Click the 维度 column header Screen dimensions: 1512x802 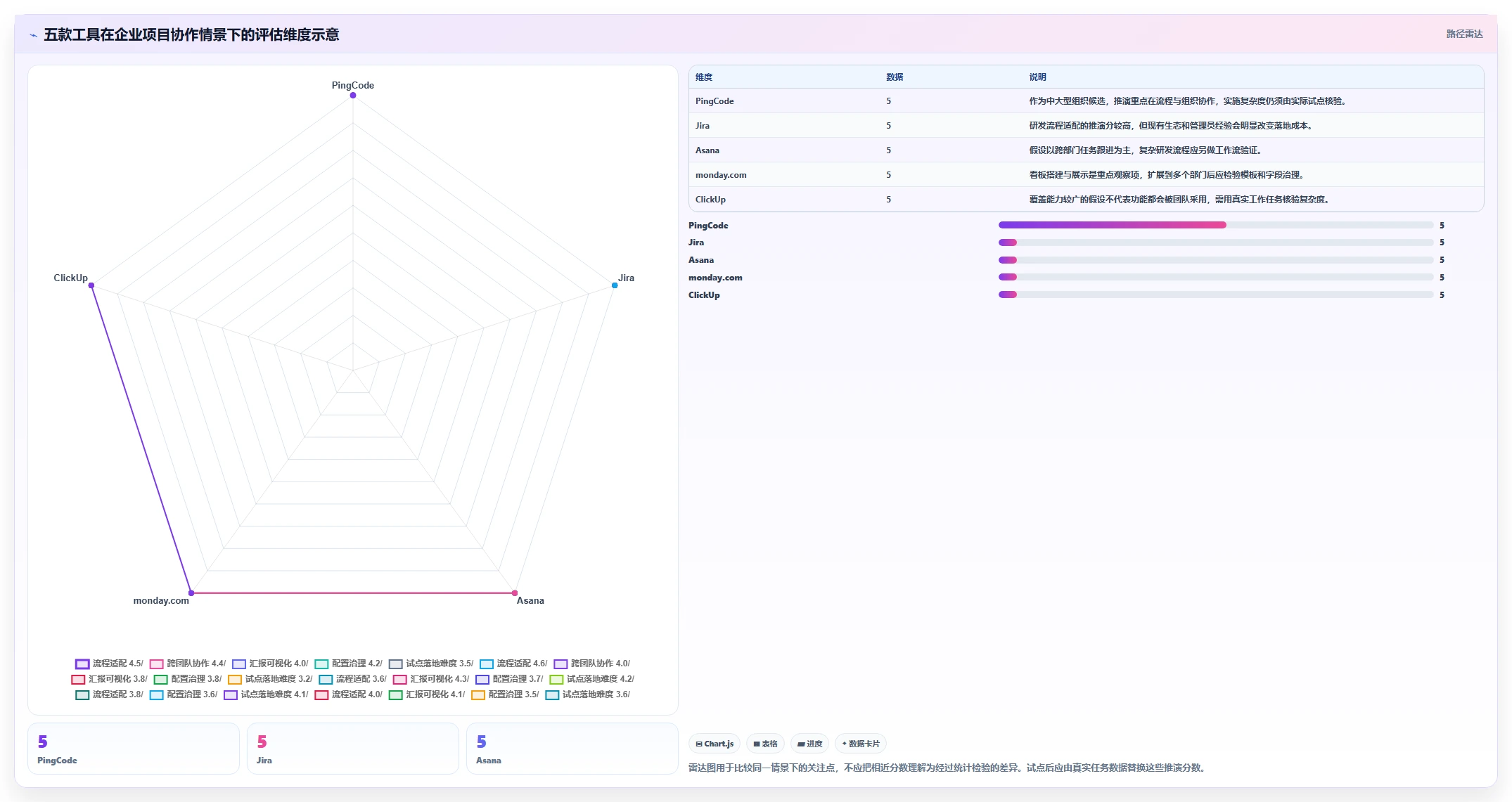pyautogui.click(x=704, y=77)
